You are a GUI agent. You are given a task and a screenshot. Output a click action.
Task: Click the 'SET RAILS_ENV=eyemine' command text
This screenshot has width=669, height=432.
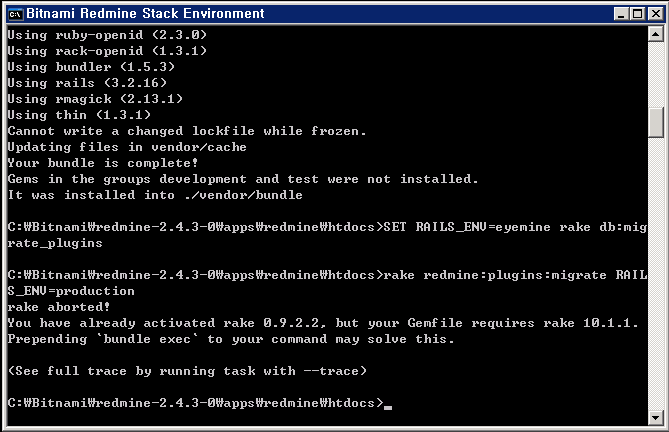pos(467,227)
